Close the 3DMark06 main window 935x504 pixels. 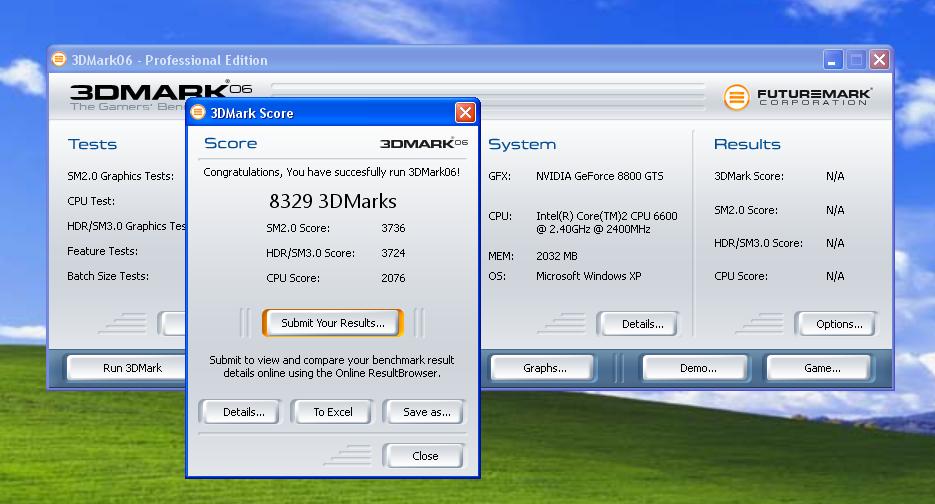(x=880, y=60)
